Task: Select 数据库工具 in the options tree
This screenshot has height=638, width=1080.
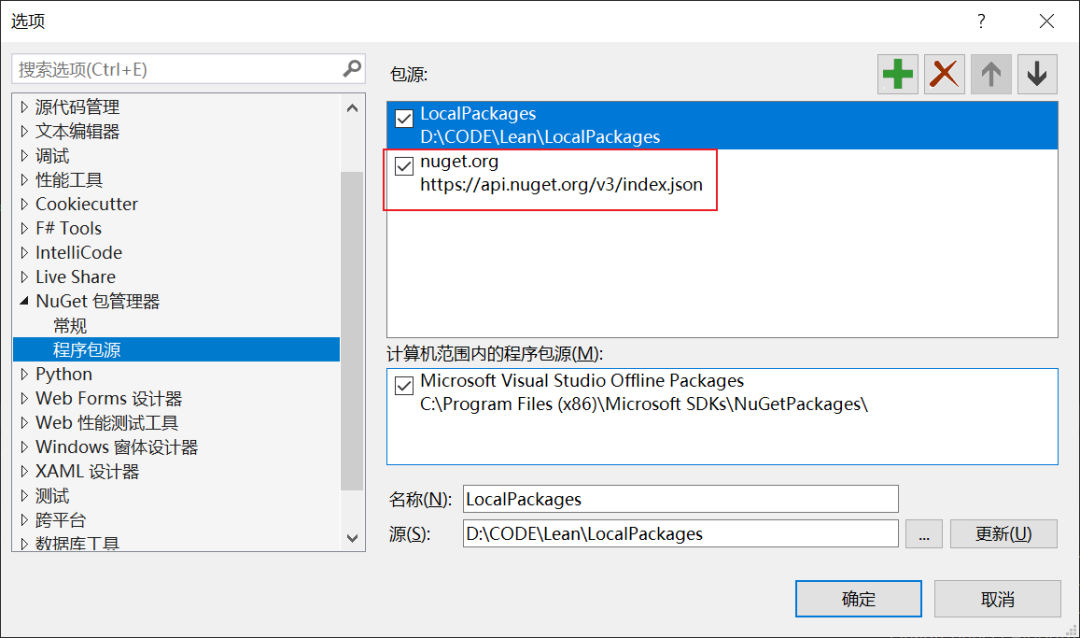Action: pos(77,543)
